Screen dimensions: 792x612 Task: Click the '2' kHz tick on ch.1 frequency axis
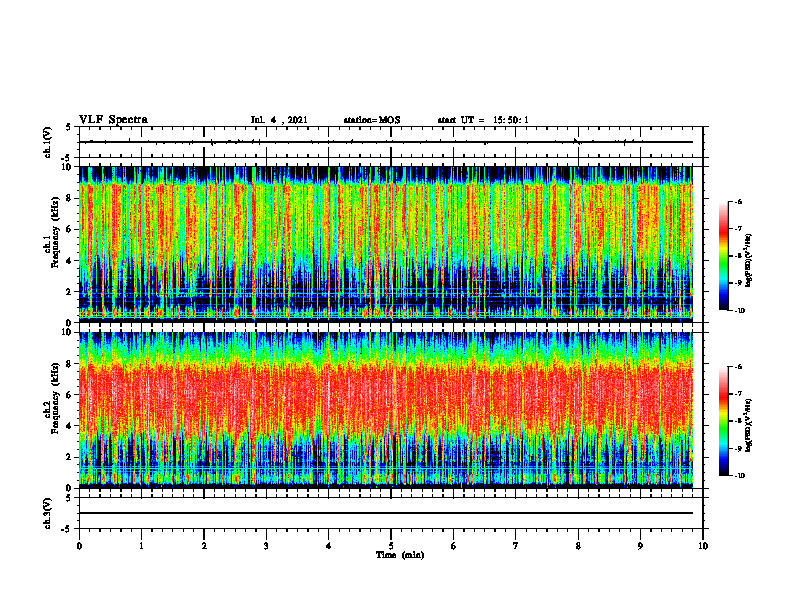point(70,291)
